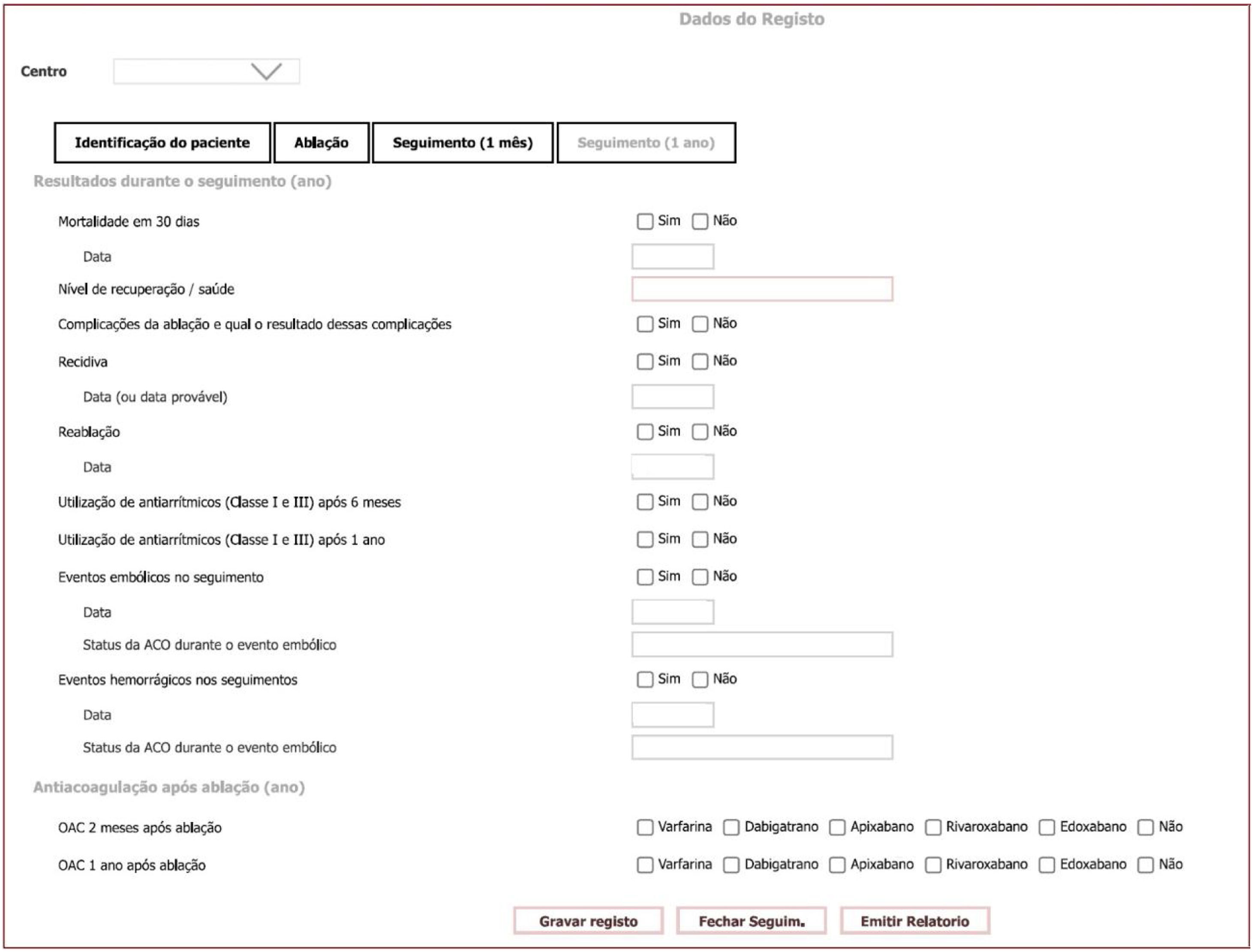The image size is (1254, 952).
Task: Check Não for Eventos hemorrágicos nos seguimentos
Action: point(700,679)
